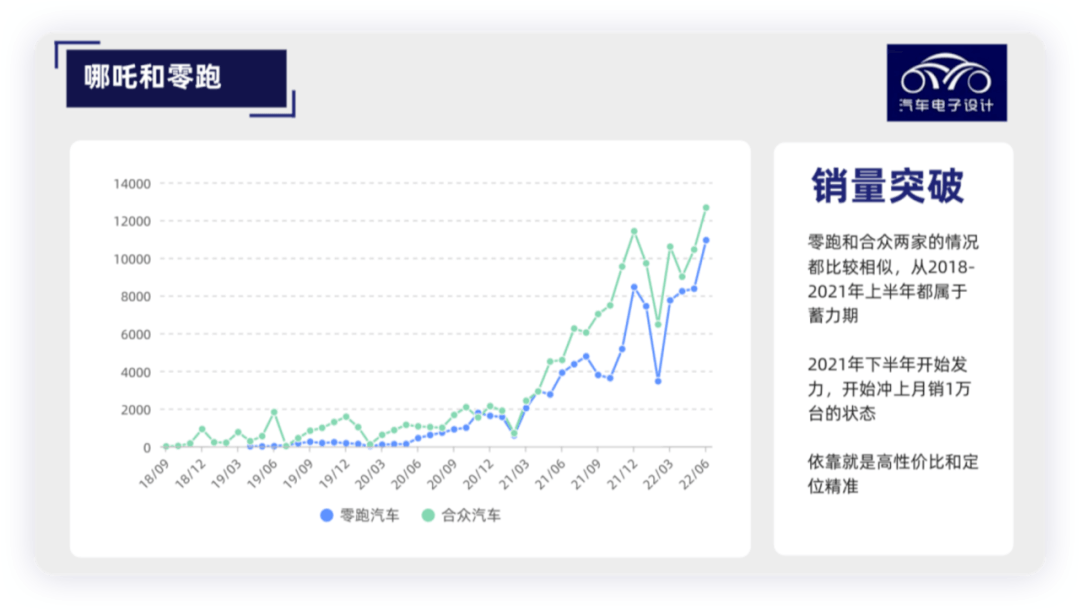The width and height of the screenshot is (1080, 611).
Task: Click the blue data point at 21/12
Action: pos(634,287)
